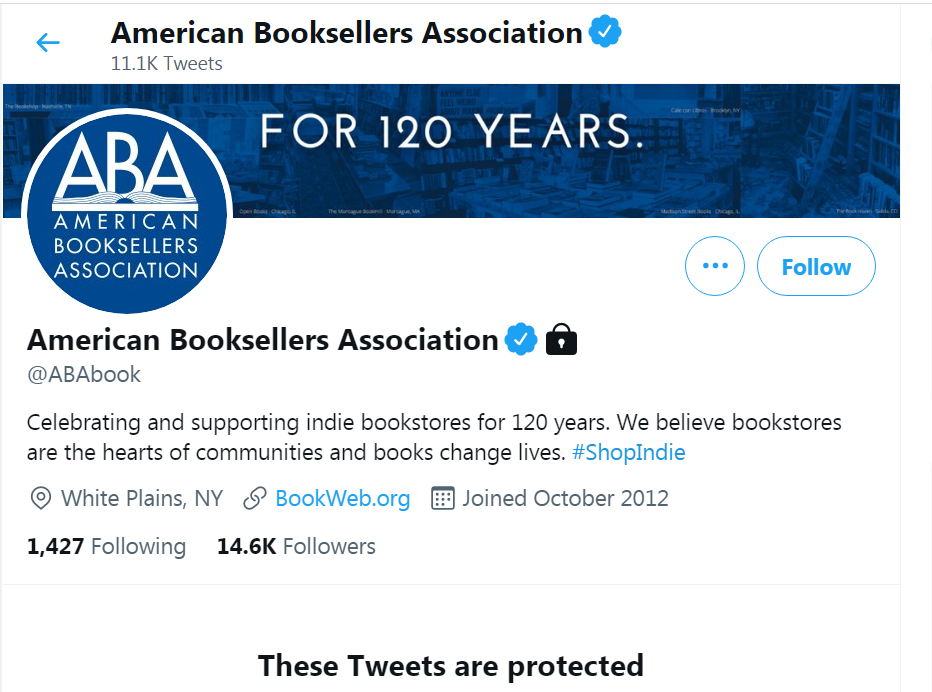Click the location pin icon

pyautogui.click(x=41, y=498)
